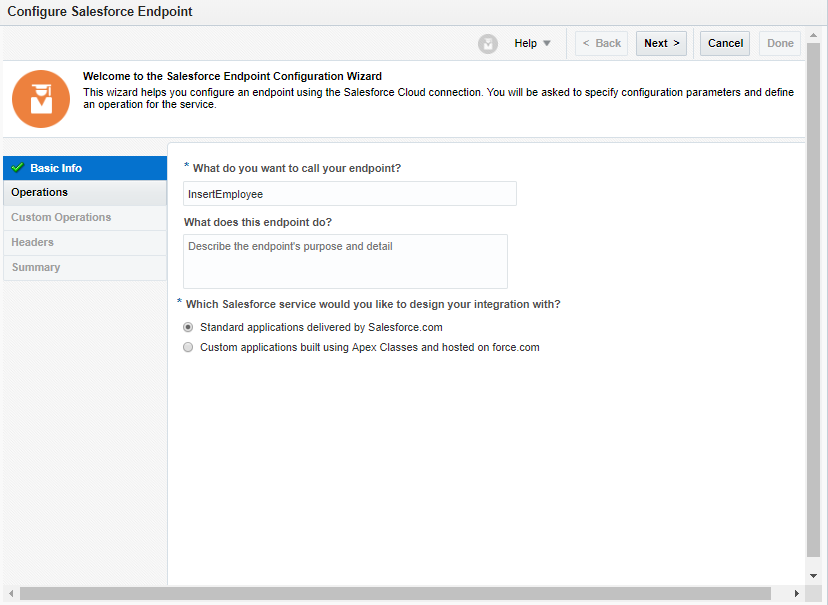Select Custom applications built using Apex Classes
The image size is (828, 605).
[x=188, y=347]
